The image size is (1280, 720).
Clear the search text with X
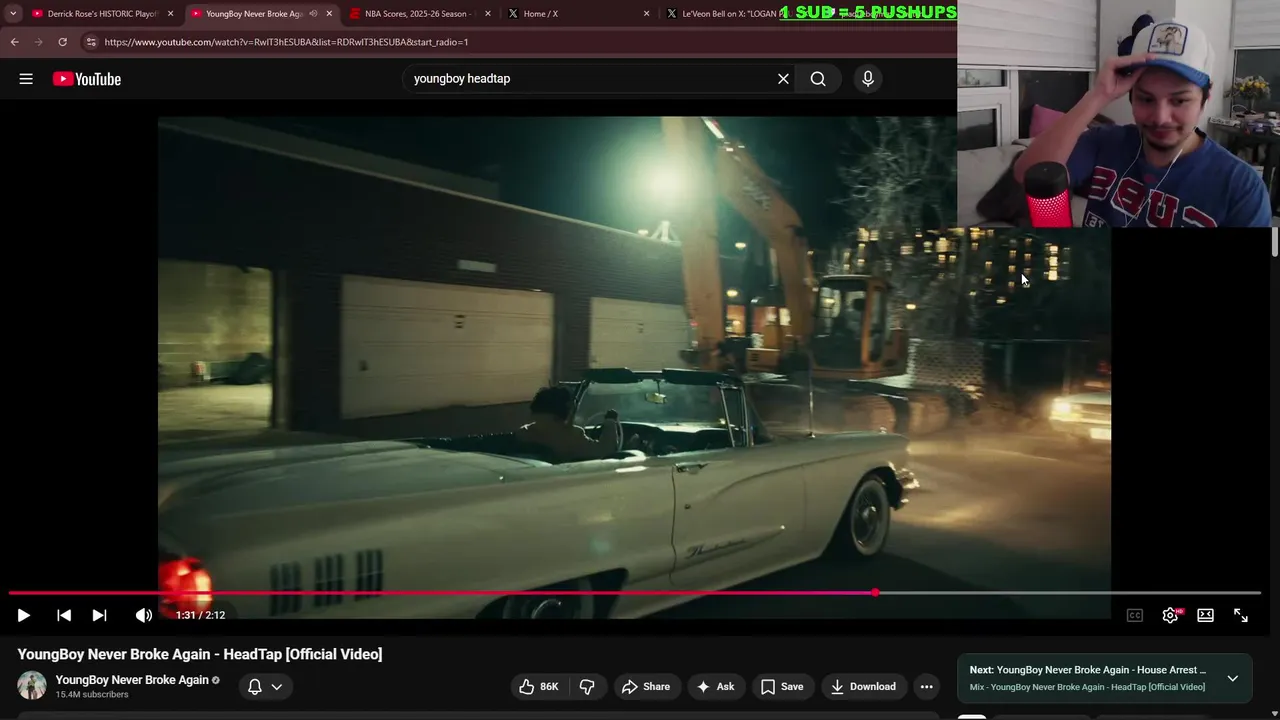coord(783,79)
